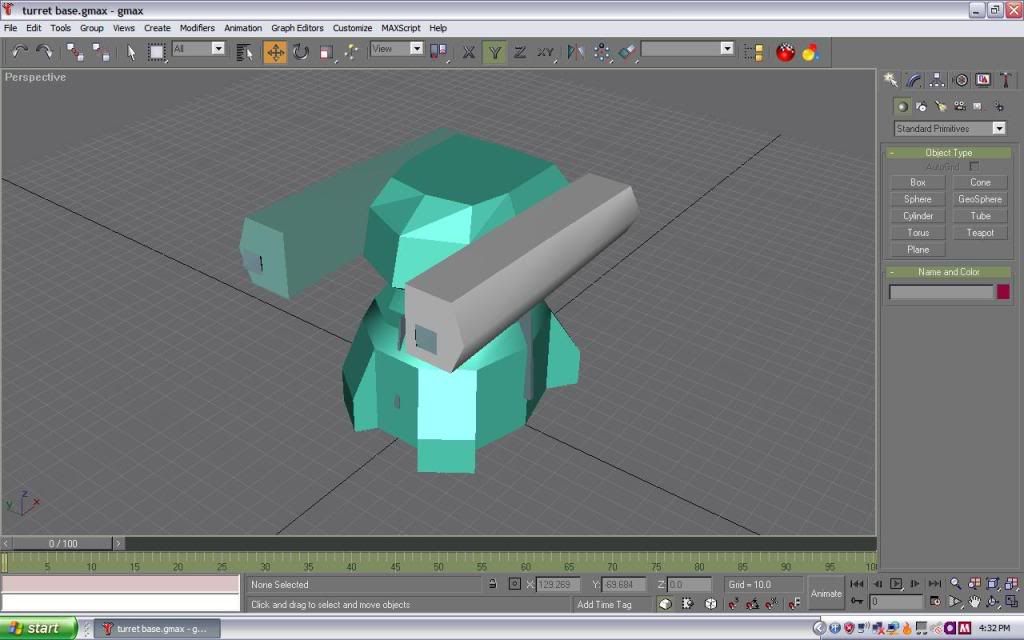Viewport: 1024px width, 640px height.
Task: Click the Box primitive button
Action: click(918, 182)
